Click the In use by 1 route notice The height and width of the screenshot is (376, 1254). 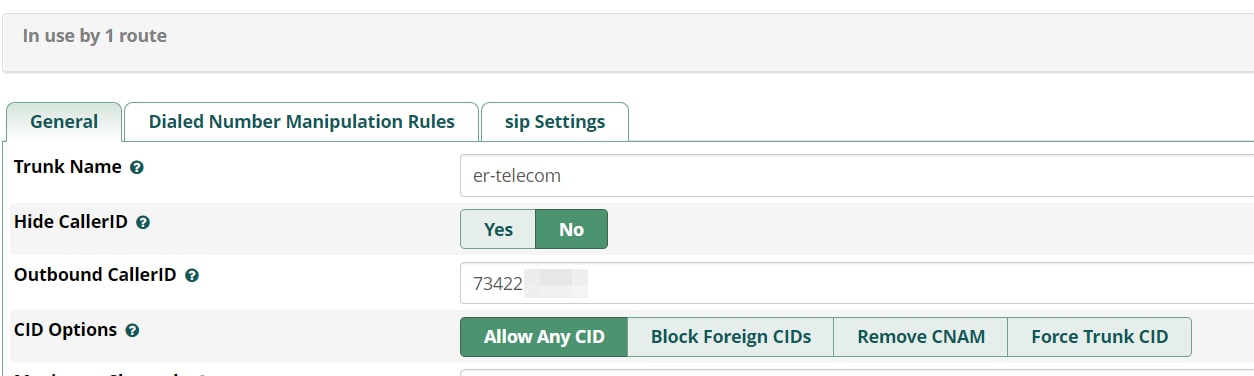pos(95,36)
